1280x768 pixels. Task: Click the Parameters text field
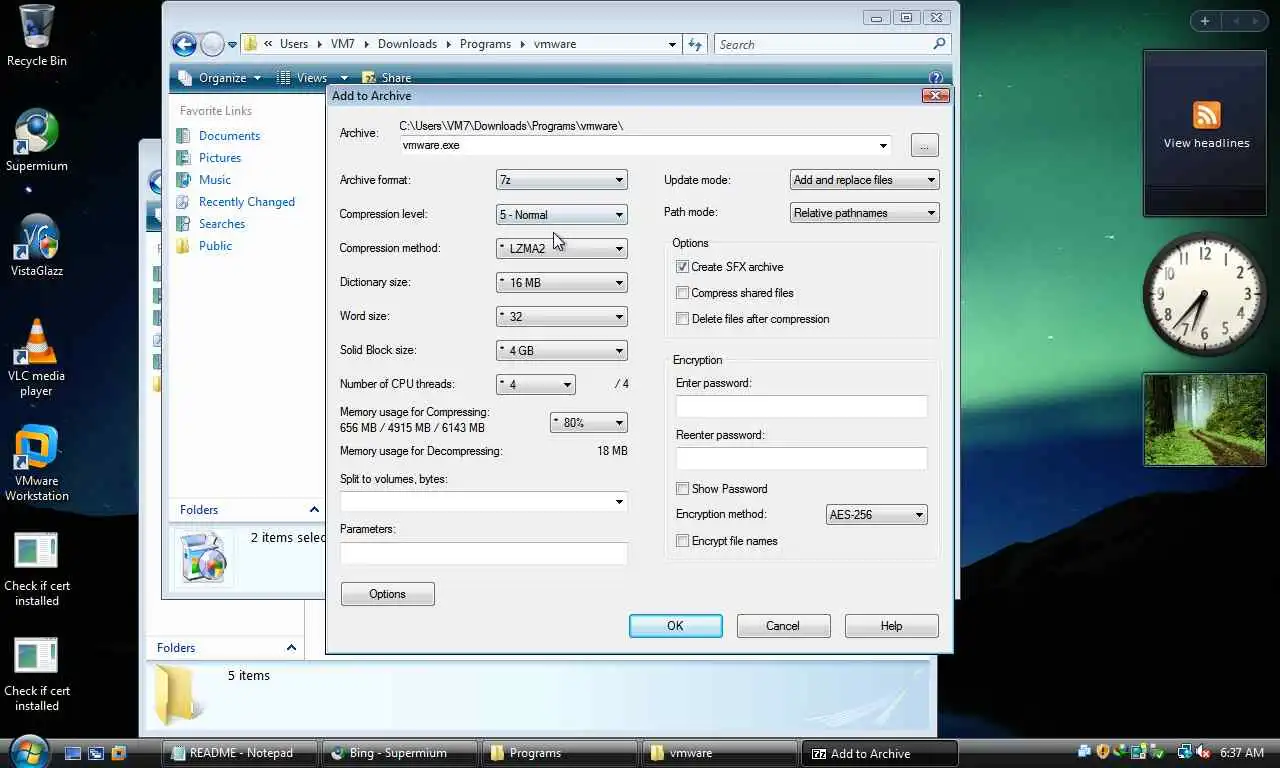pos(484,553)
